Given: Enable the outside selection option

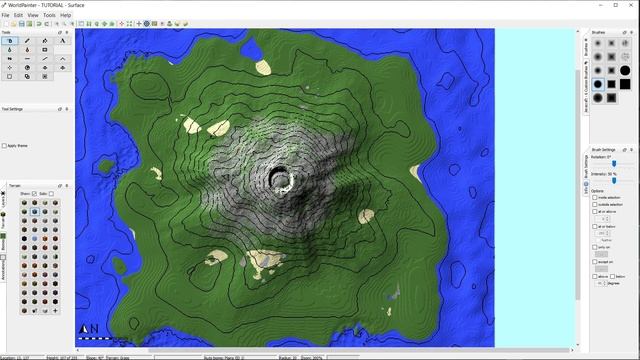Looking at the screenshot, I should tap(595, 204).
